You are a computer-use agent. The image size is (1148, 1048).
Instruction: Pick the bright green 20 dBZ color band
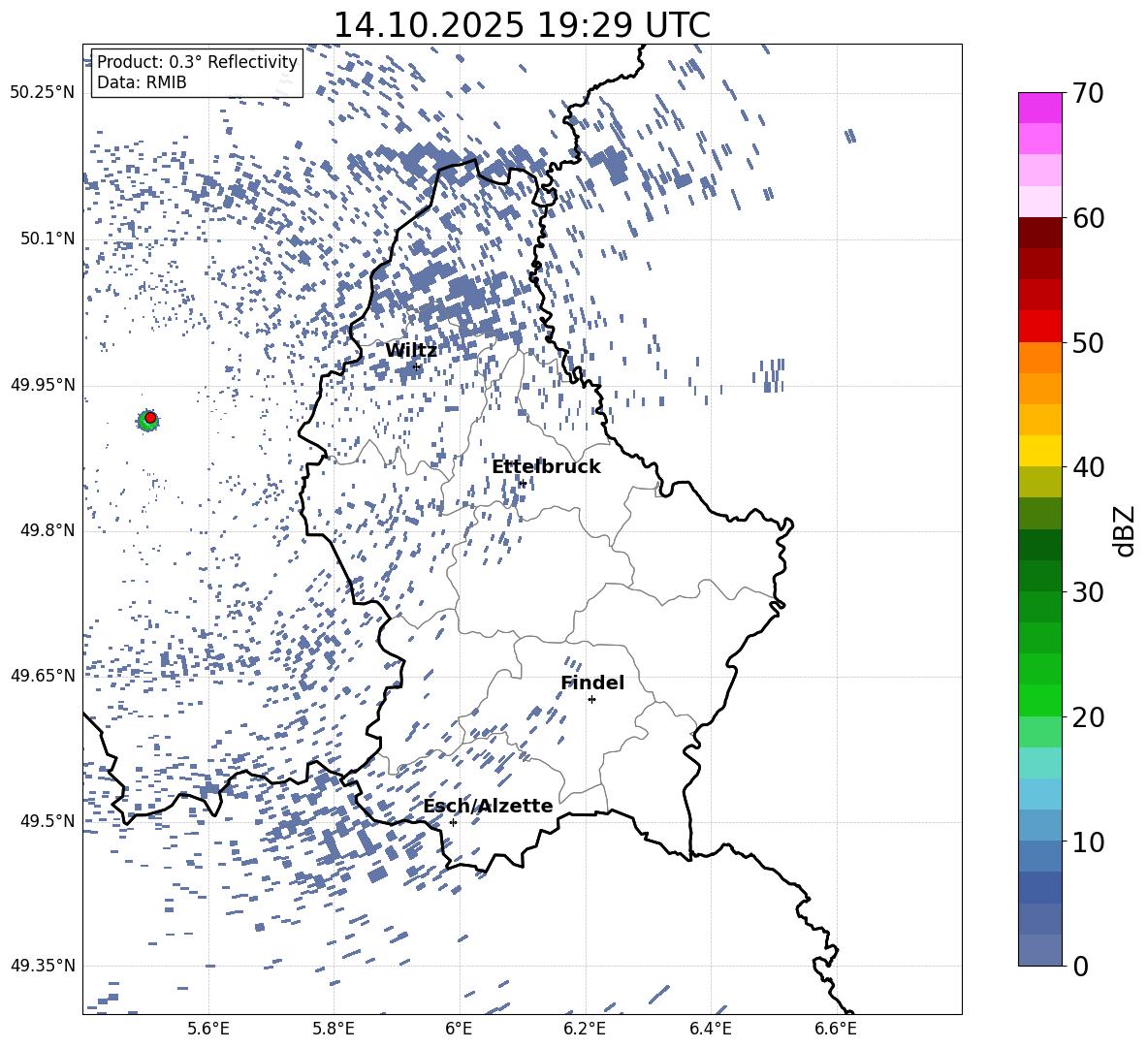(x=1039, y=700)
